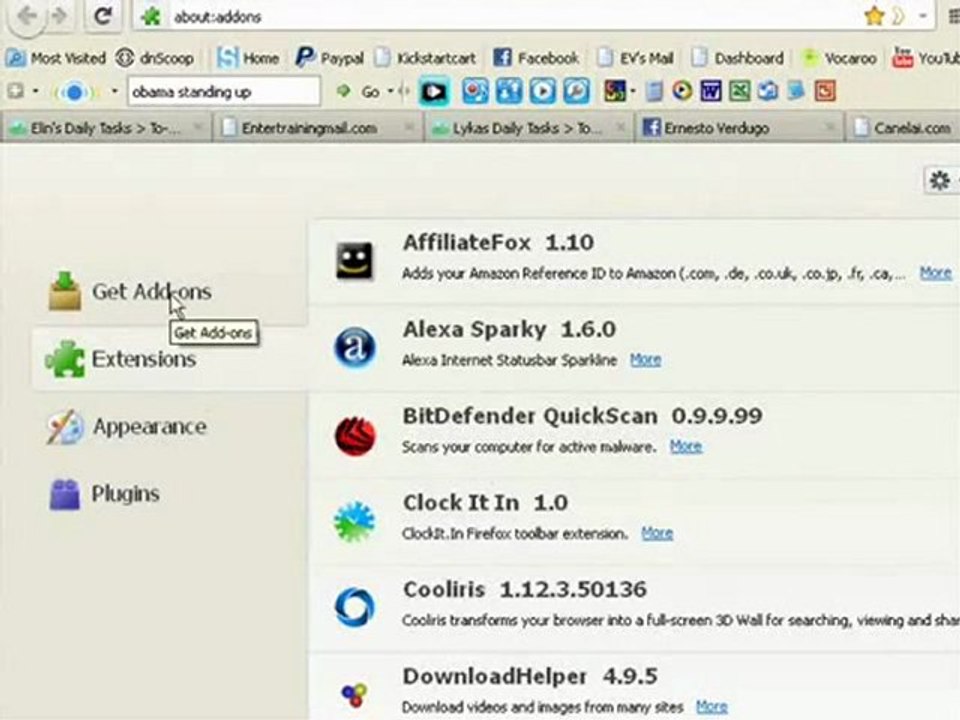The height and width of the screenshot is (720, 960).
Task: Switch to Elin's Daily Tasks tab
Action: click(x=105, y=129)
